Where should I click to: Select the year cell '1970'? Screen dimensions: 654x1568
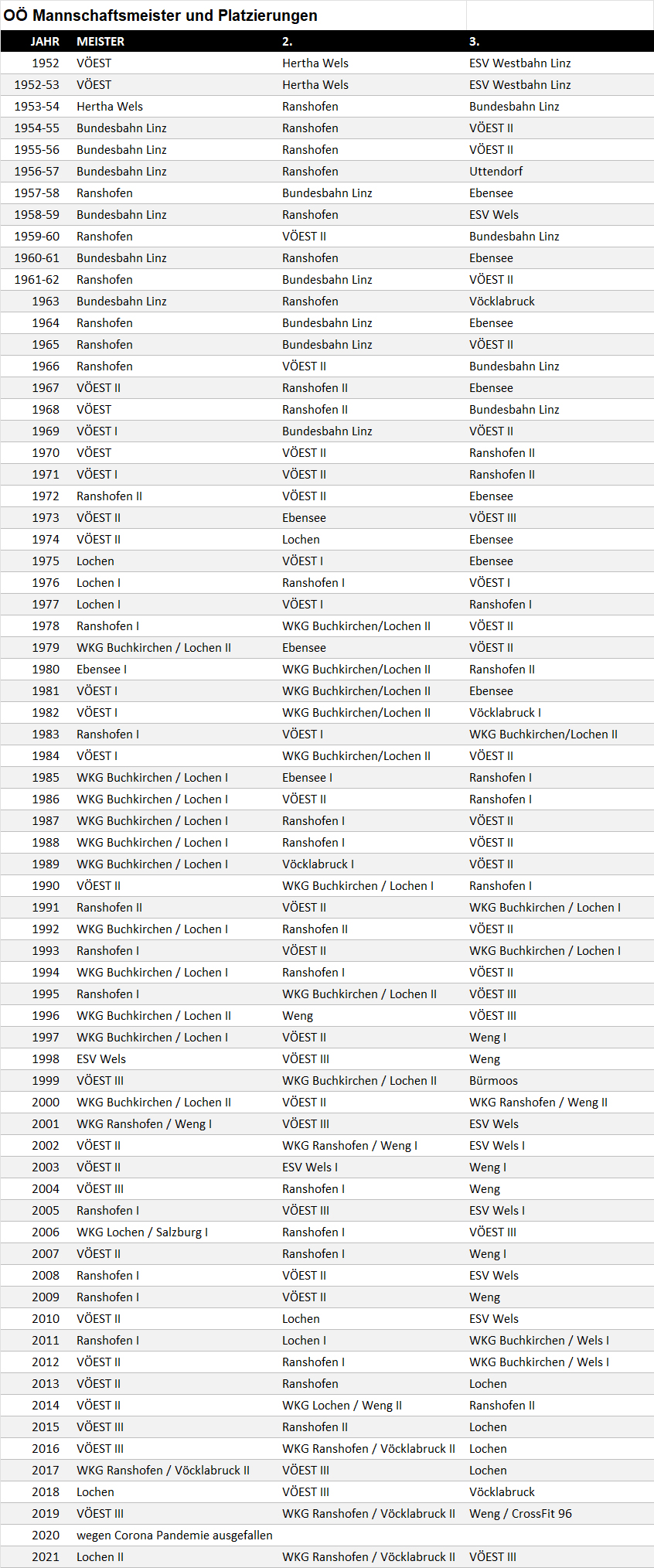coord(46,453)
